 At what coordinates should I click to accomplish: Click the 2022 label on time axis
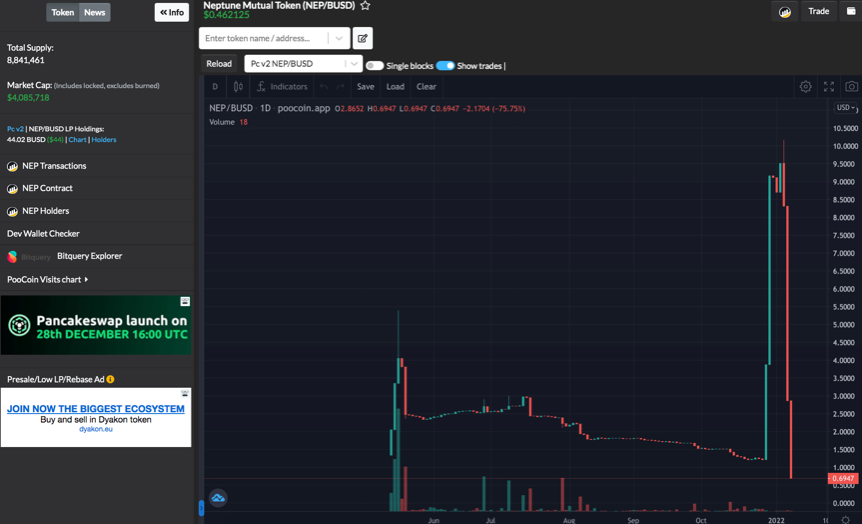point(776,520)
